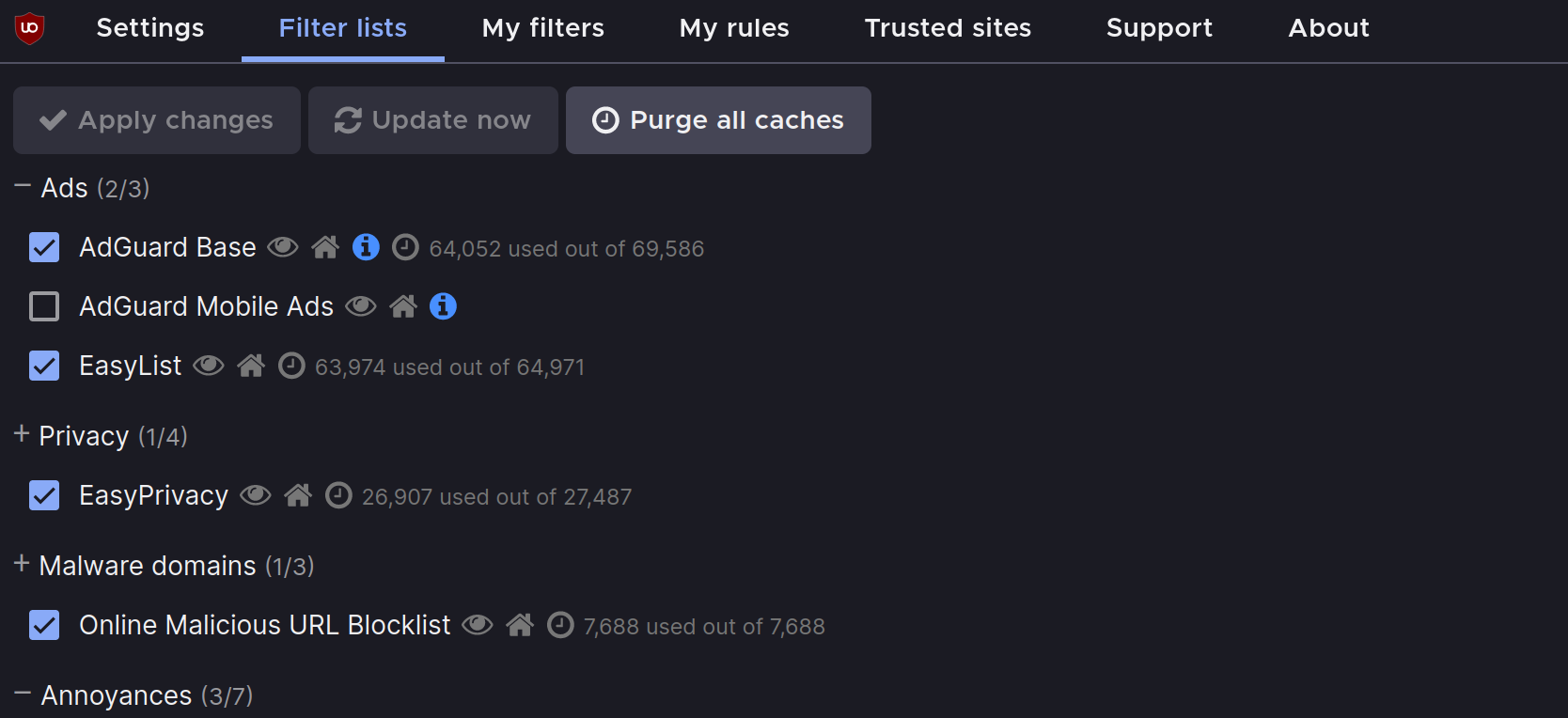Collapse the Ads section
Image resolution: width=1568 pixels, height=718 pixels.
pyautogui.click(x=23, y=187)
